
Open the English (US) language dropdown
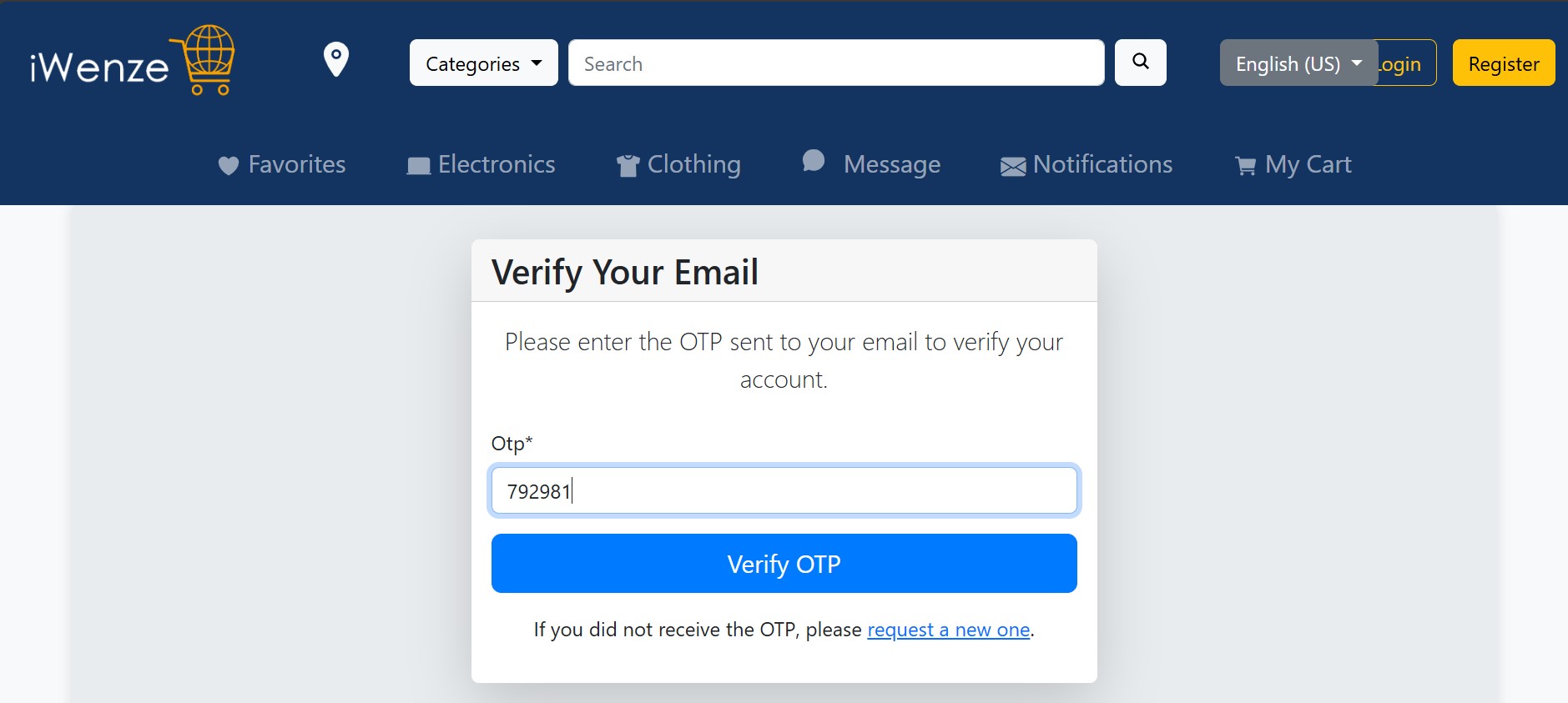point(1298,63)
